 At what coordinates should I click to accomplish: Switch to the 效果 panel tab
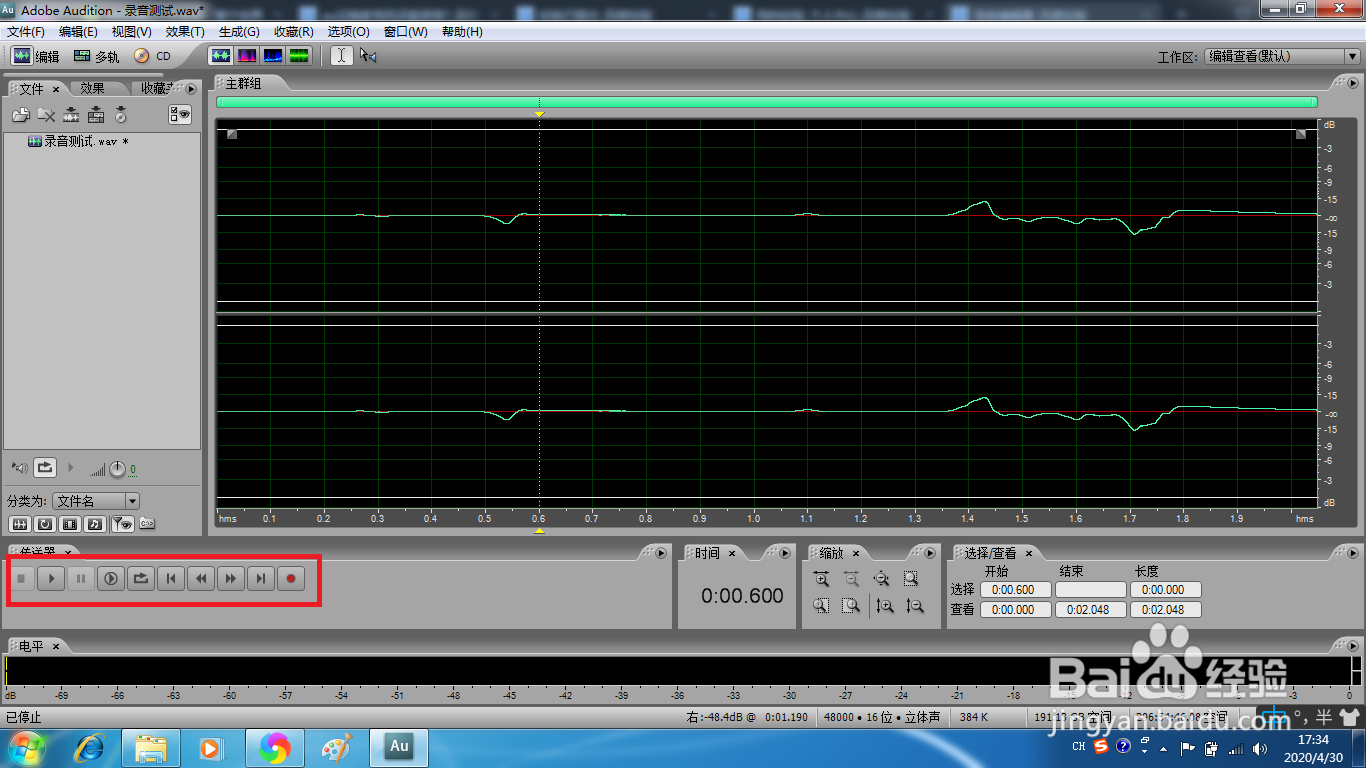(93, 89)
